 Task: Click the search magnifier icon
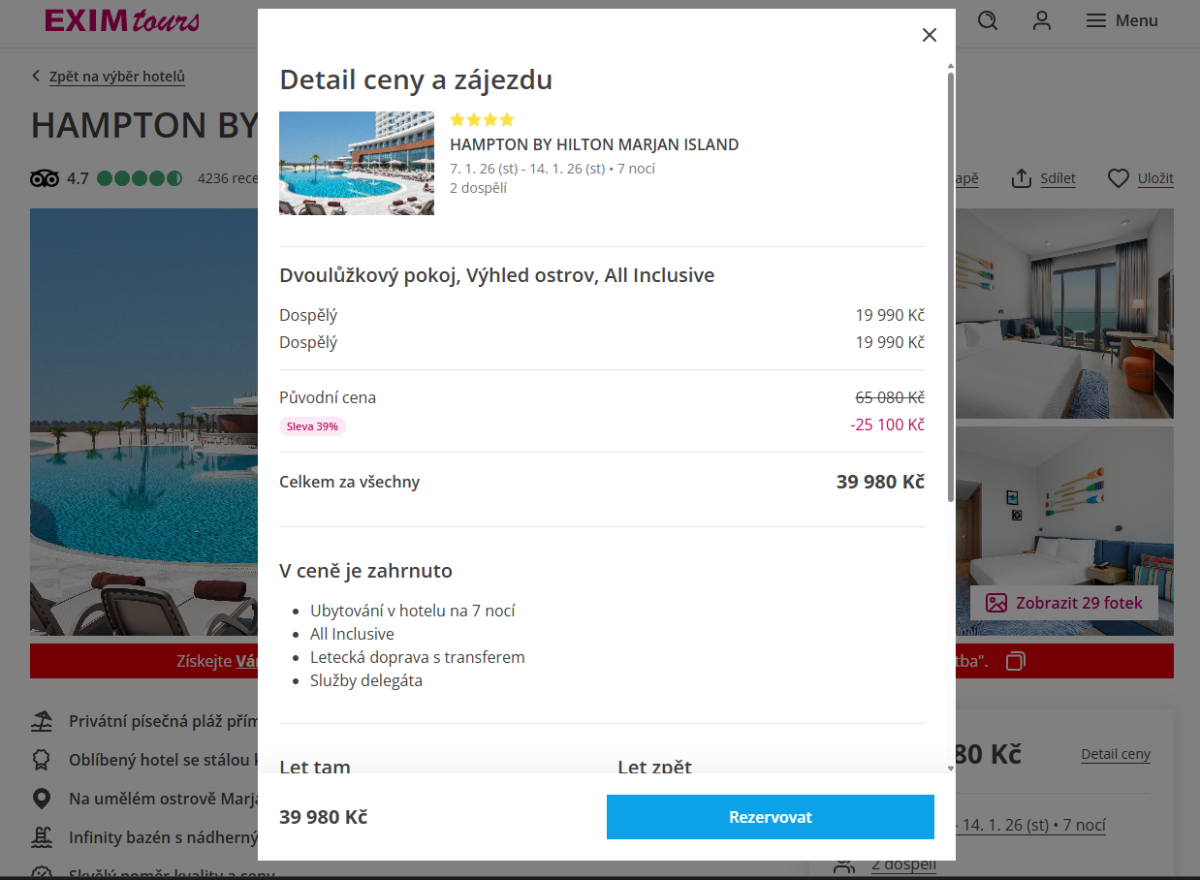point(988,21)
